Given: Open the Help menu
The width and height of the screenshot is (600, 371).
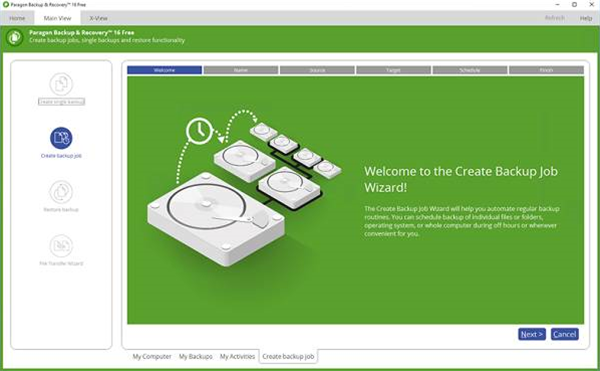Looking at the screenshot, I should (x=585, y=18).
